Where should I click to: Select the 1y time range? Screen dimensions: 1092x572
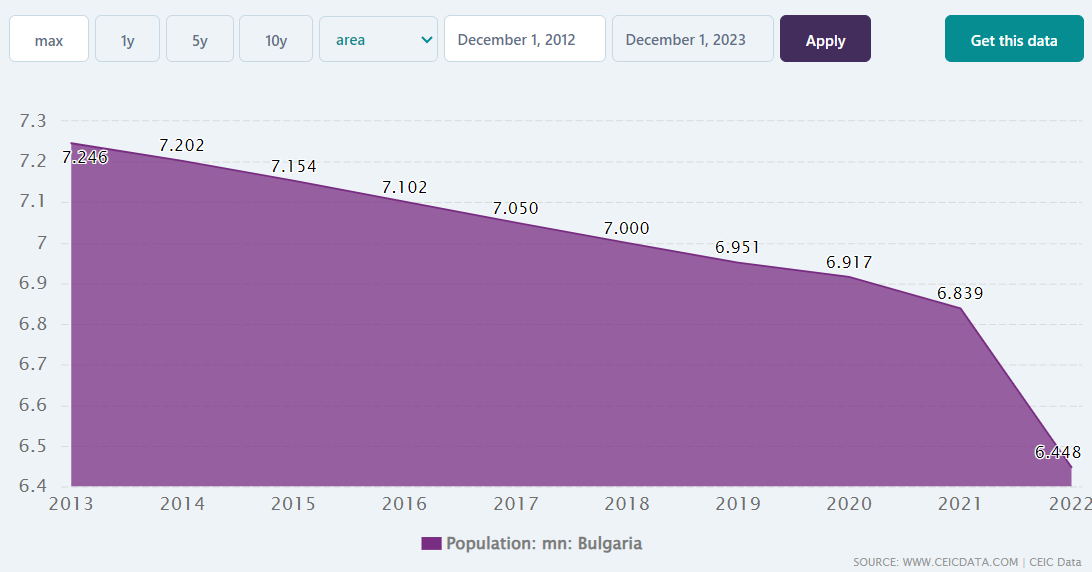coord(127,39)
